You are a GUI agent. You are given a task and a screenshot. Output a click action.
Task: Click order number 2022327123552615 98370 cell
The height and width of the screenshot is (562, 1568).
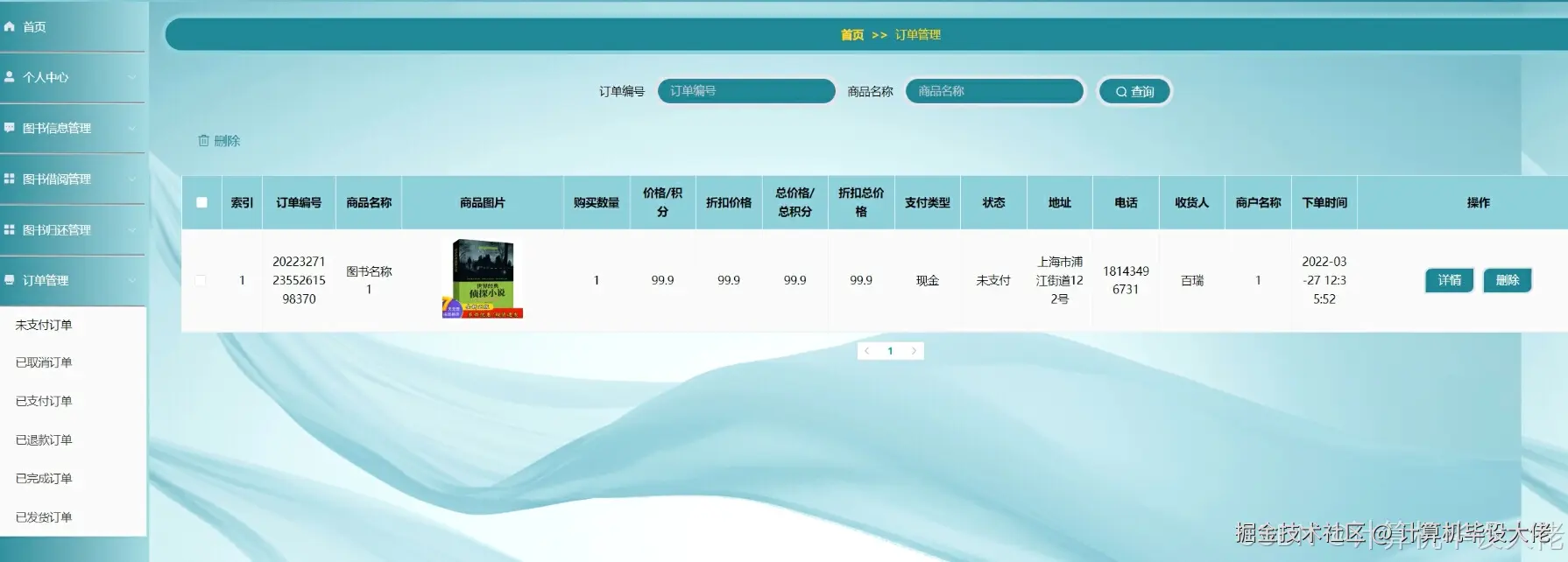click(x=299, y=280)
